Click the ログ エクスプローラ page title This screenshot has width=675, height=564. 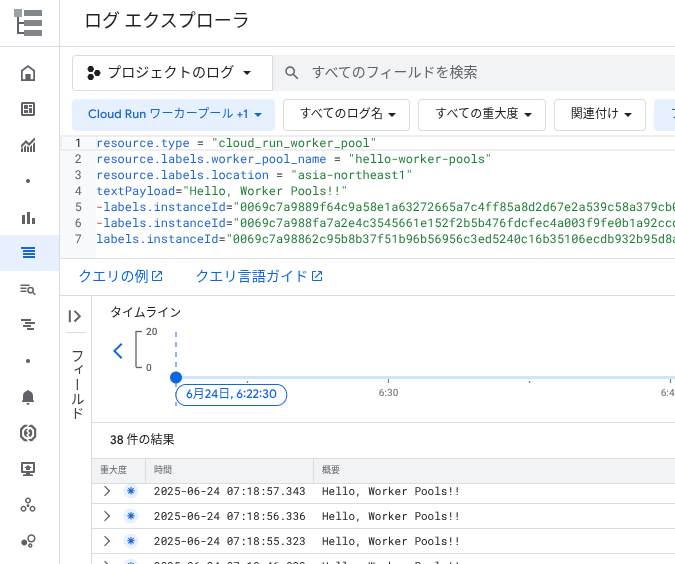coord(167,21)
